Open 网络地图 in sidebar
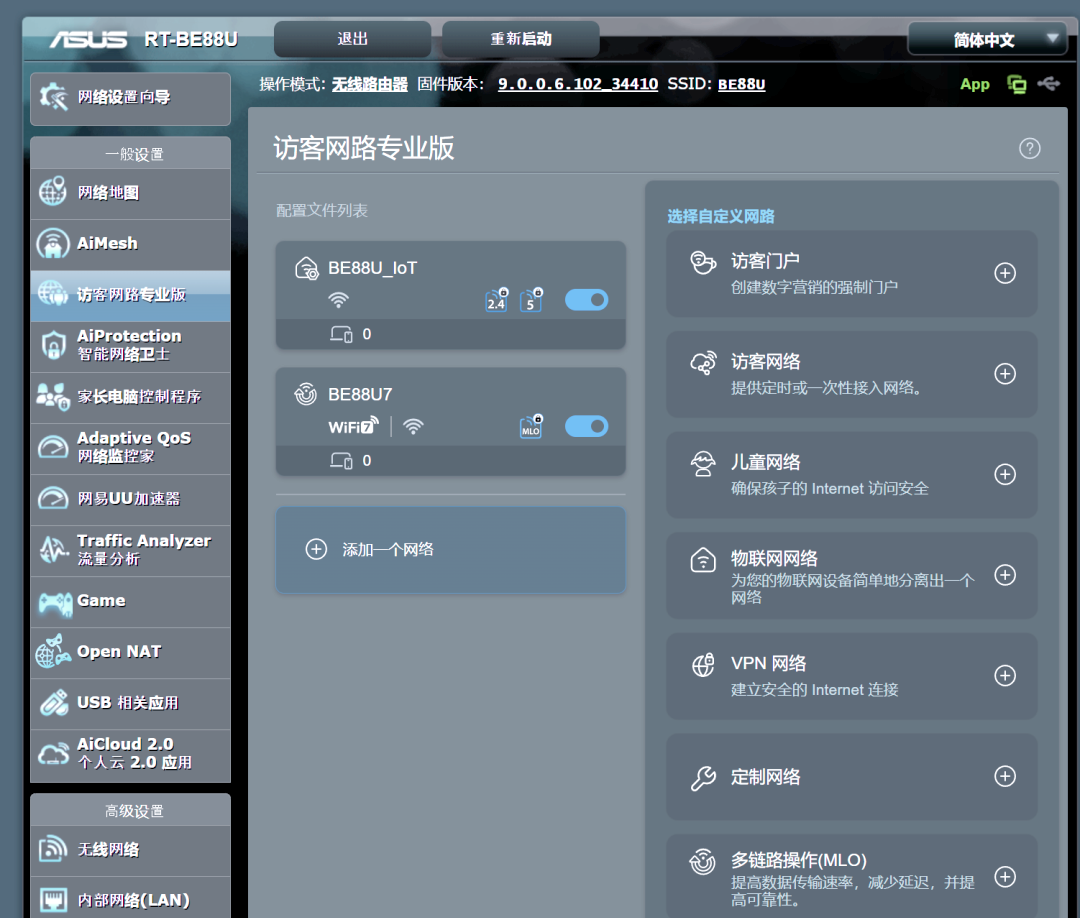Viewport: 1080px width, 918px height. [x=130, y=194]
